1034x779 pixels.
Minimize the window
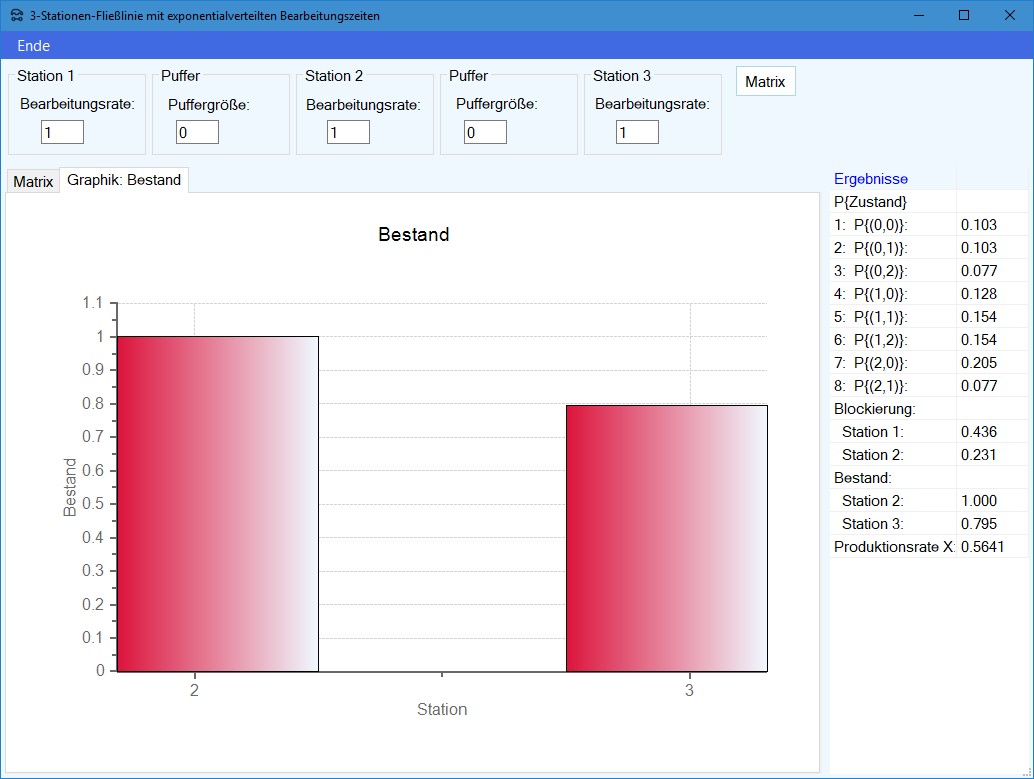pyautogui.click(x=918, y=15)
